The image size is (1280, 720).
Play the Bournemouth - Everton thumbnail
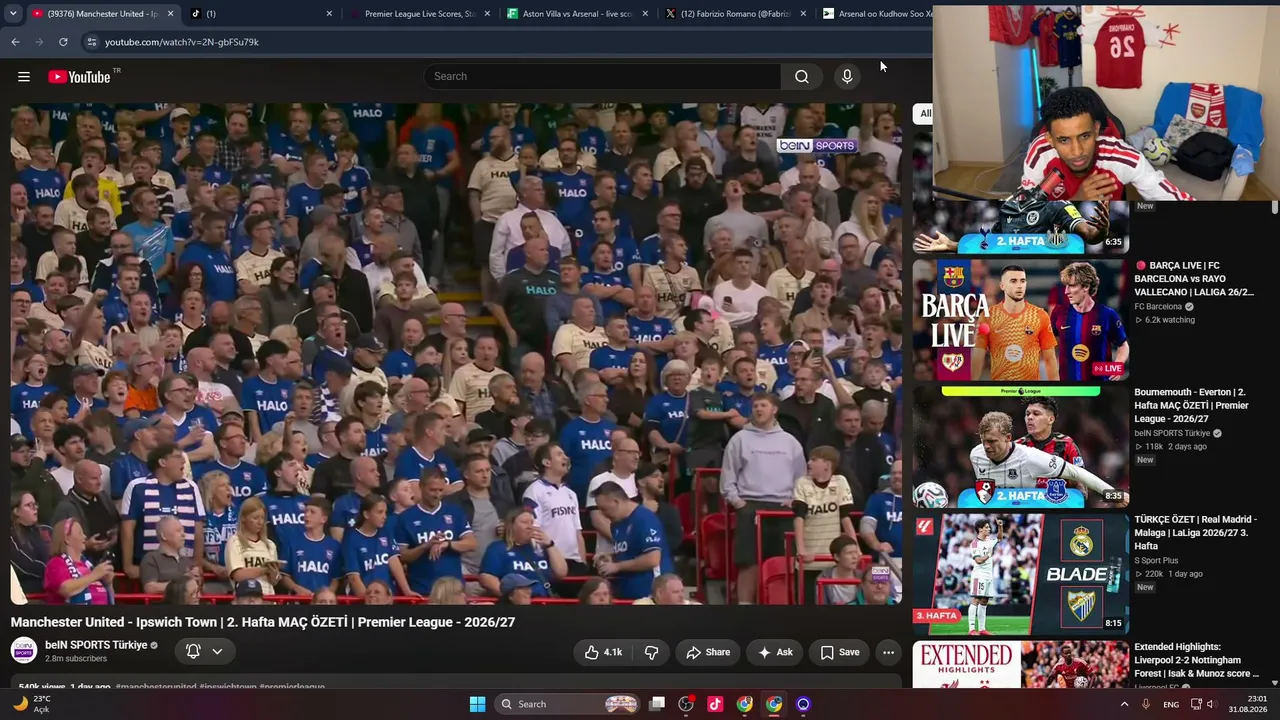click(x=1020, y=447)
